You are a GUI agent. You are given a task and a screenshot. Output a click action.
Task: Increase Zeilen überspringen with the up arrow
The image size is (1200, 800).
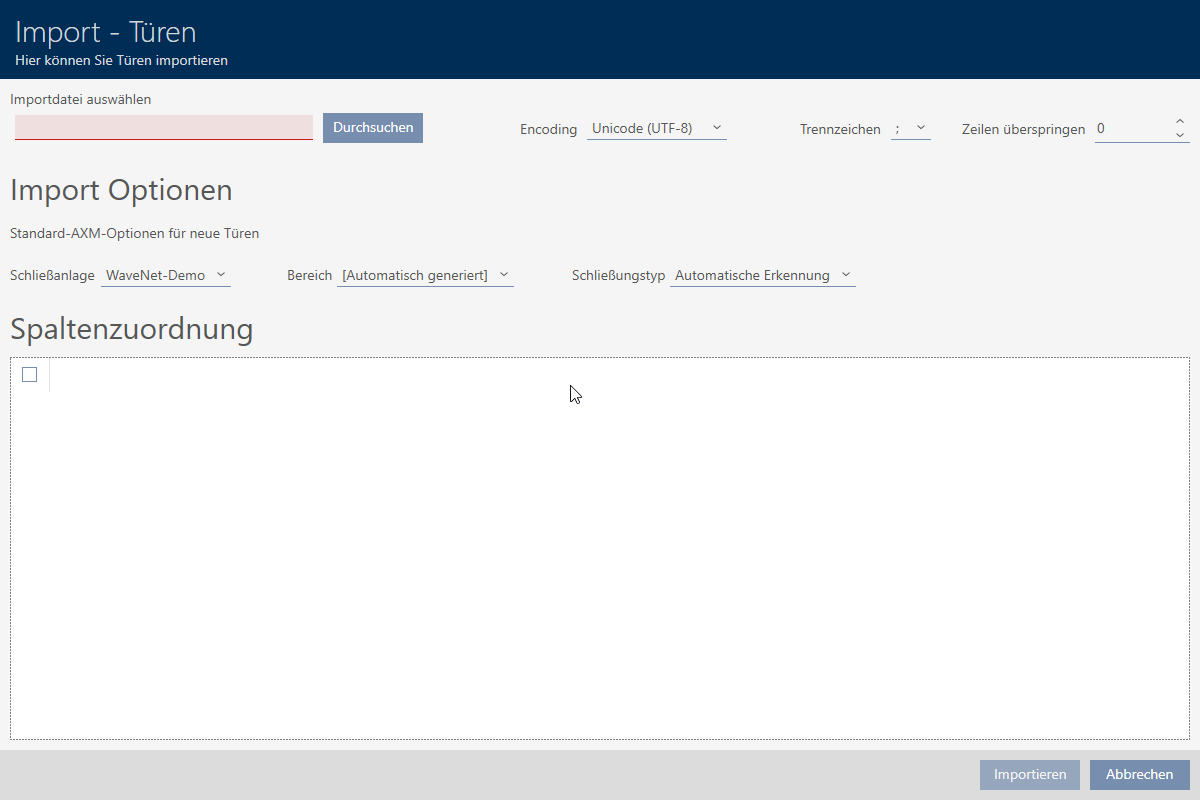pyautogui.click(x=1180, y=122)
